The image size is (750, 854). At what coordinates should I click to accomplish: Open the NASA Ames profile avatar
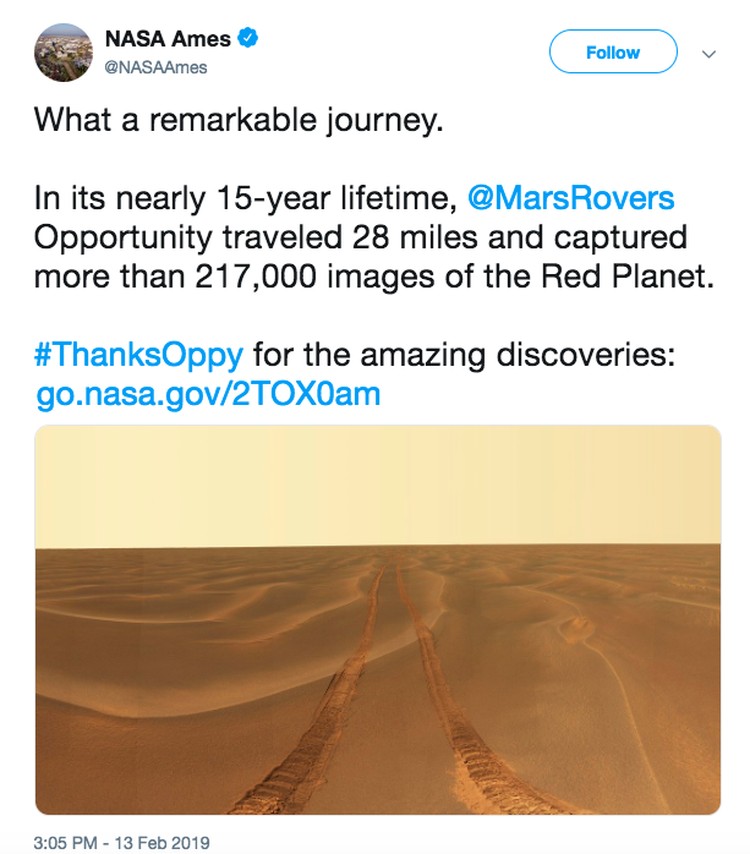click(x=63, y=53)
